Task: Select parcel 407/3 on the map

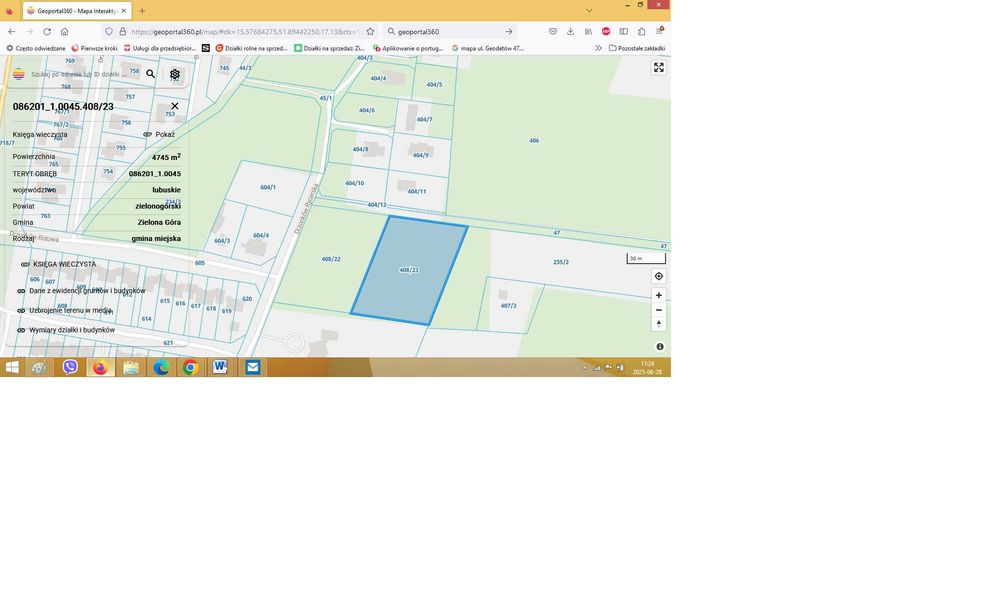Action: [508, 306]
